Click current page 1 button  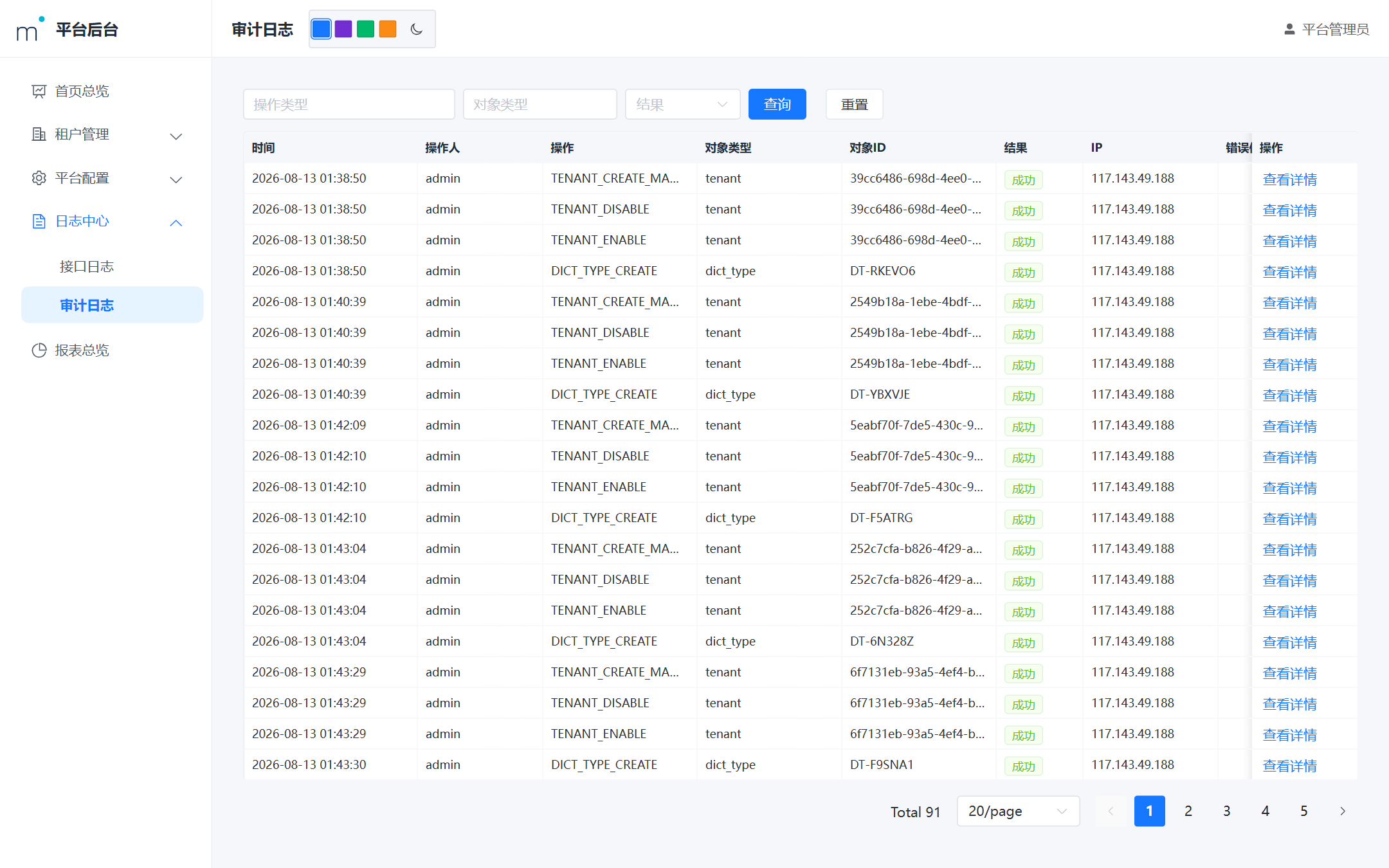(1150, 811)
